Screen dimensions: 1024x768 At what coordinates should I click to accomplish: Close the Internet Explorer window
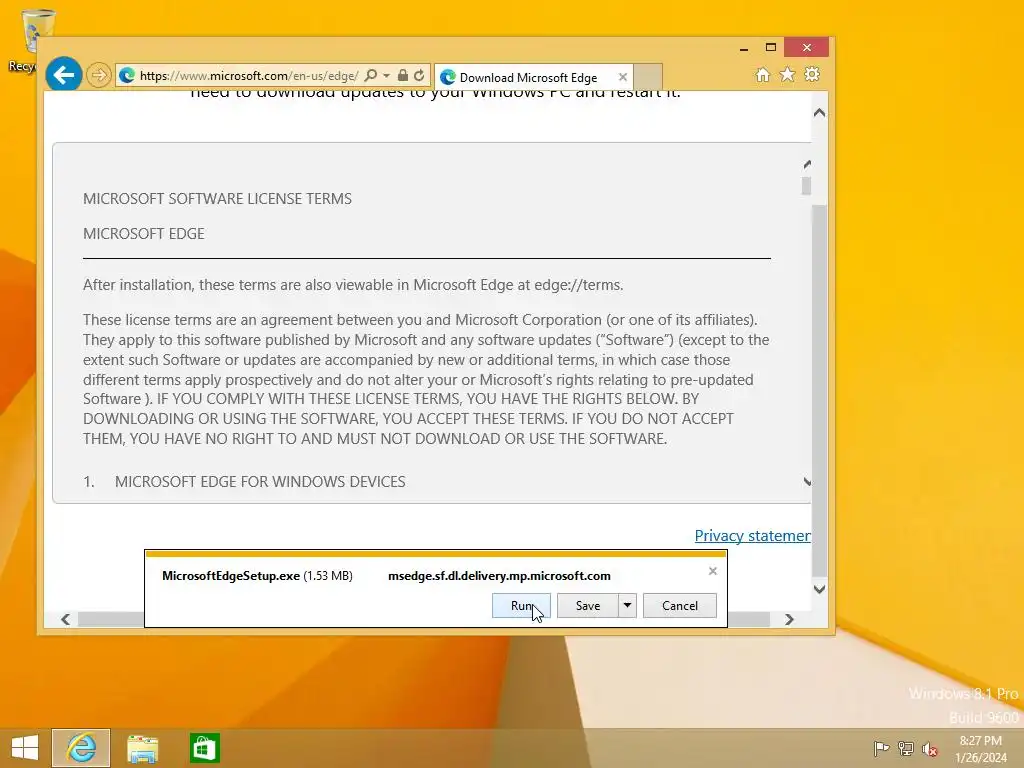point(807,48)
